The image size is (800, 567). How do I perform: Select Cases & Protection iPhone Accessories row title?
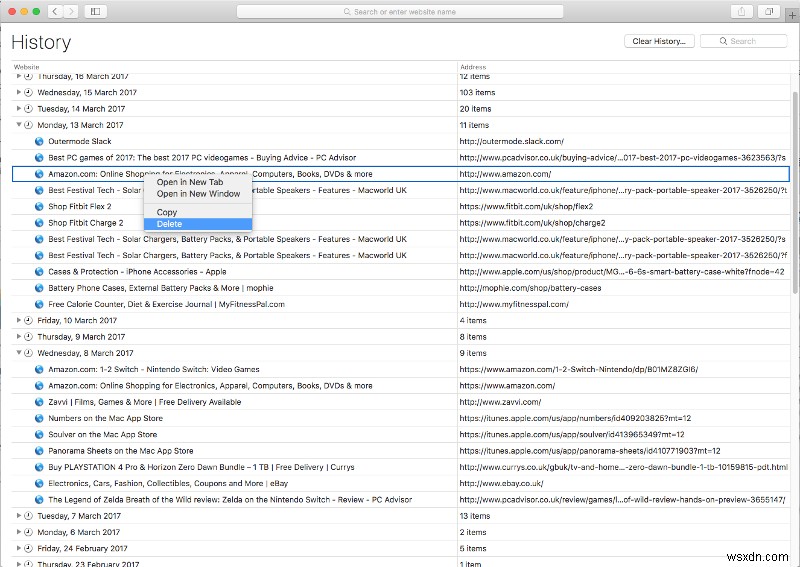coord(137,272)
